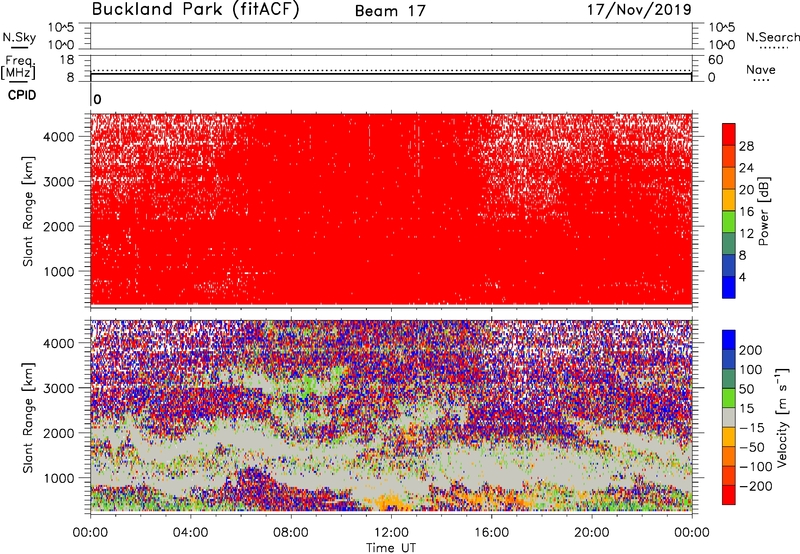The height and width of the screenshot is (554, 800).
Task: Select the CPID value "0"
Action: point(97,99)
